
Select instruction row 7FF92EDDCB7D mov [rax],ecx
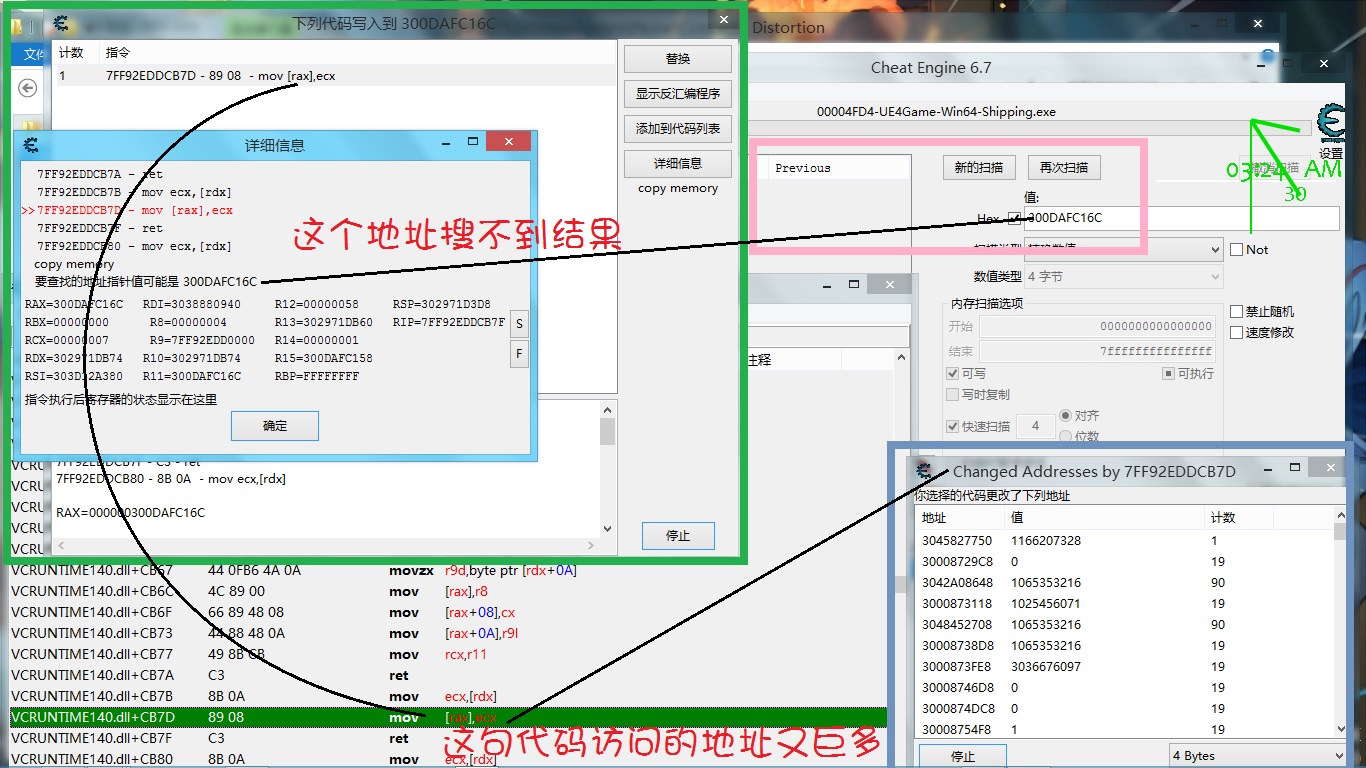click(335, 76)
